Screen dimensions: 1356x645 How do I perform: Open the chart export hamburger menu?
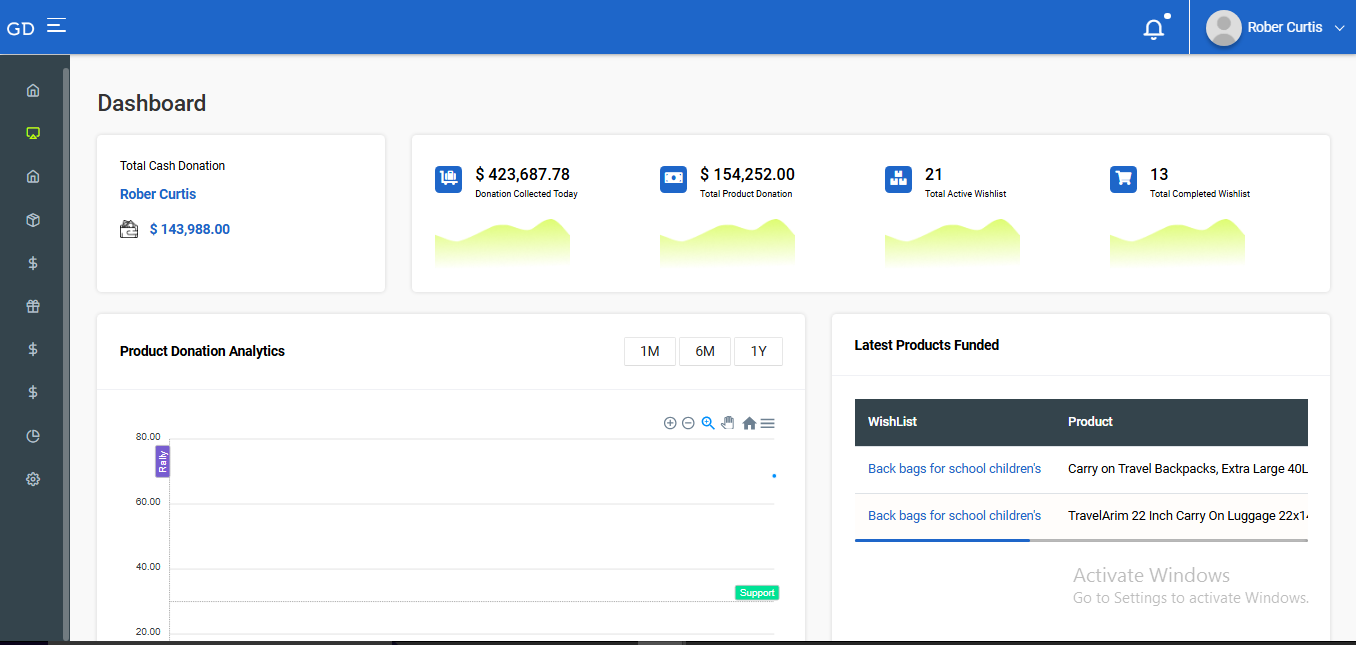[x=767, y=423]
